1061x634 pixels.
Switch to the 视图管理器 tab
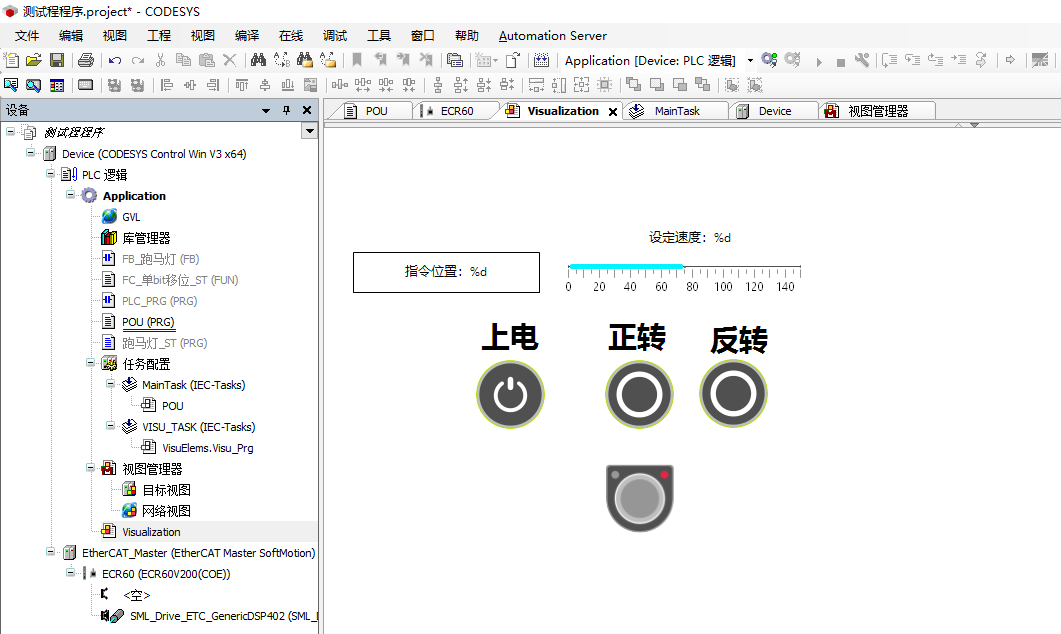click(x=877, y=111)
